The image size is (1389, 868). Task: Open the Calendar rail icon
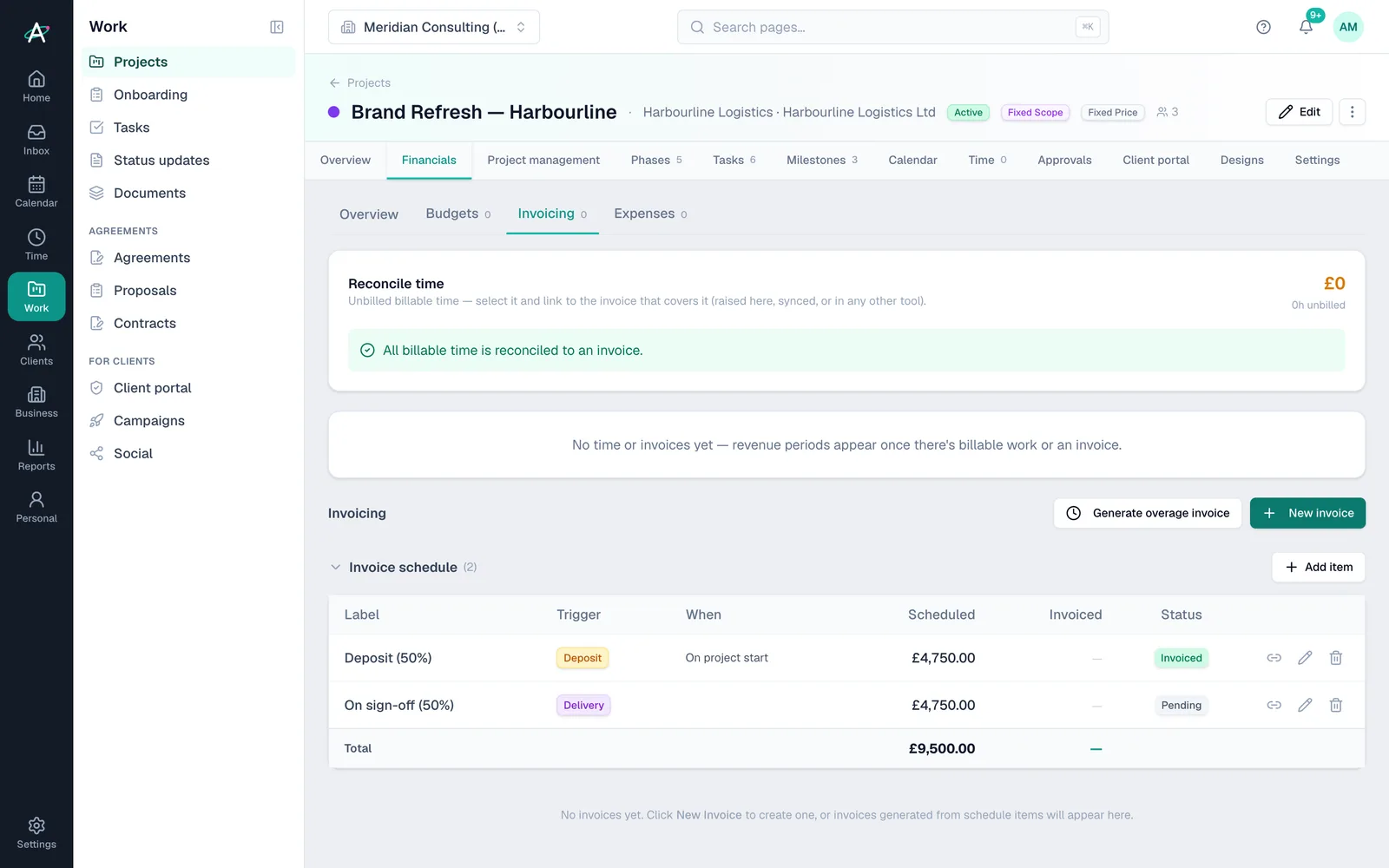[36, 192]
